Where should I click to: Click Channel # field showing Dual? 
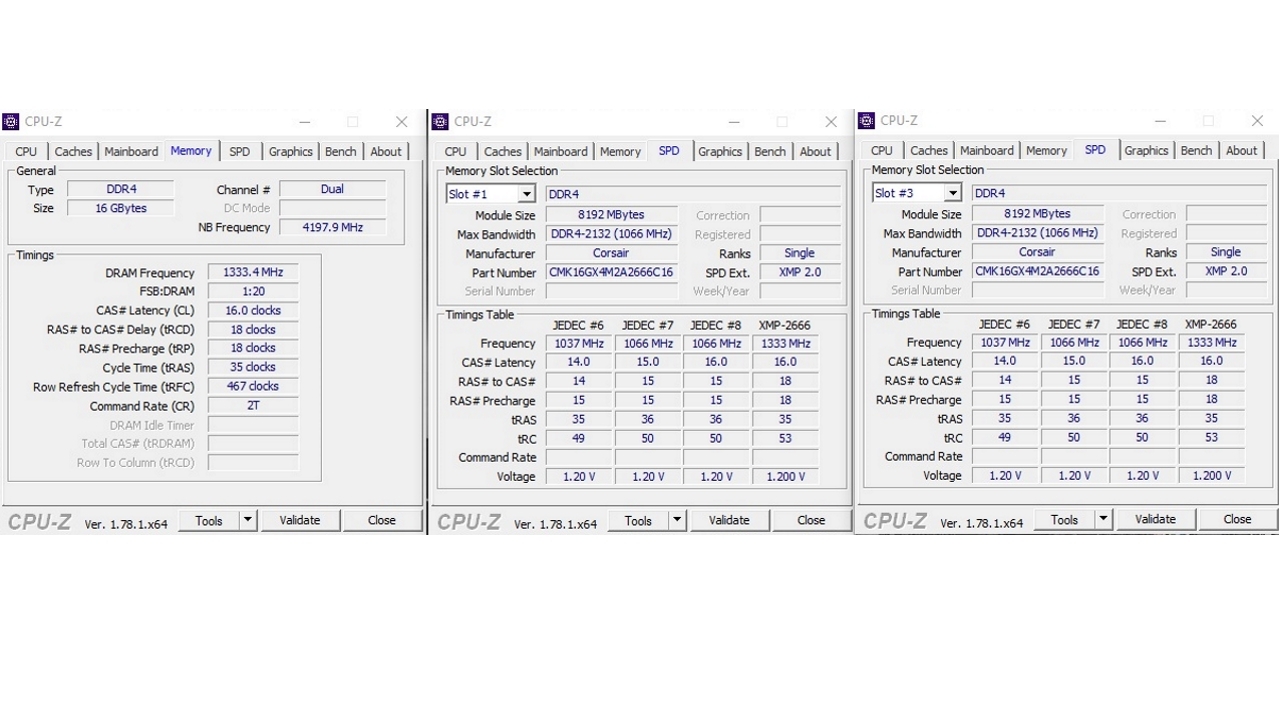pos(332,189)
